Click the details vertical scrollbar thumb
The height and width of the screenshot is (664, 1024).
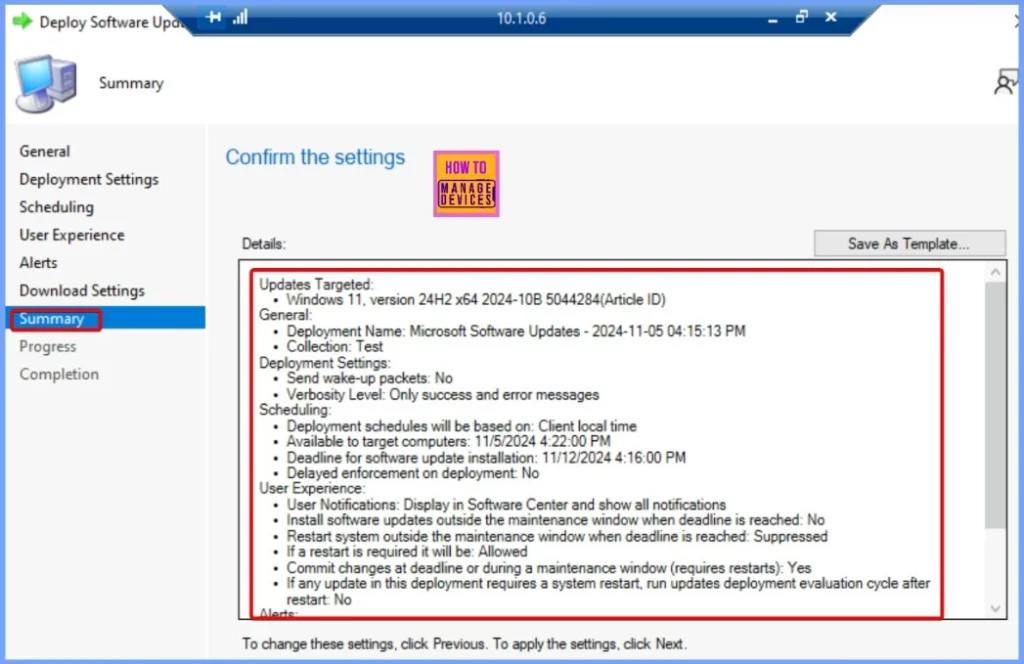click(995, 405)
